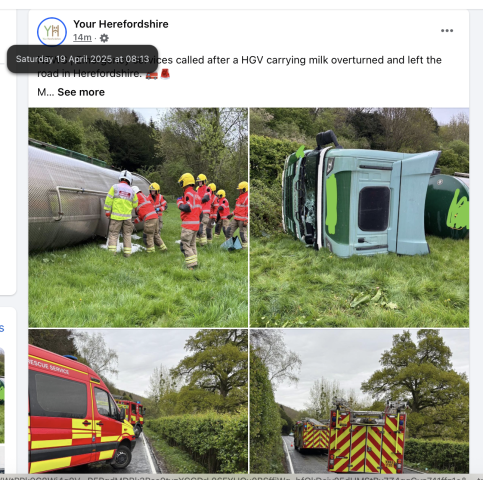Open photo of fire engines' chevron rears
The image size is (483, 480).
tap(359, 401)
